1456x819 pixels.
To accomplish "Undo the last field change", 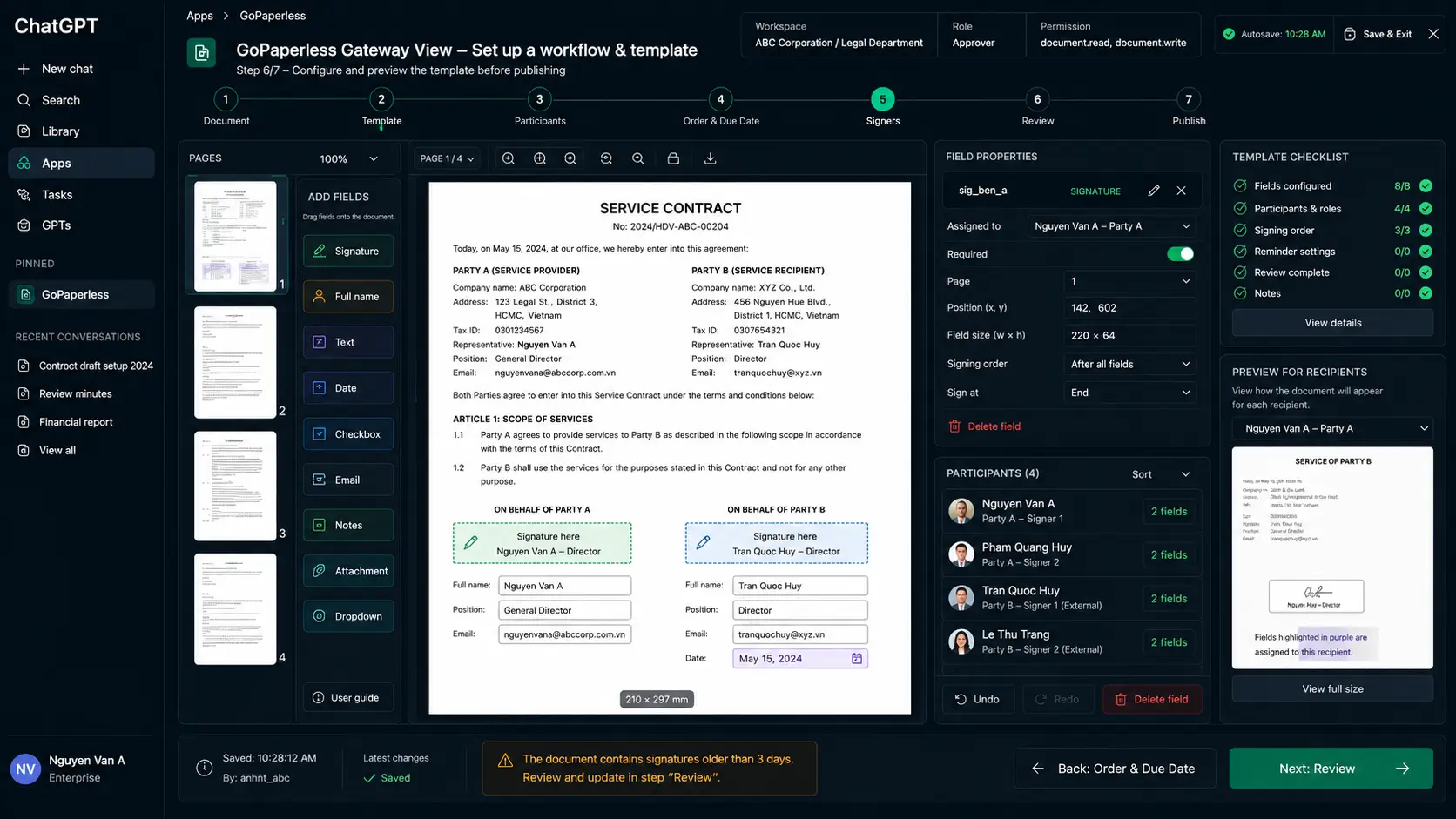I will [x=977, y=699].
